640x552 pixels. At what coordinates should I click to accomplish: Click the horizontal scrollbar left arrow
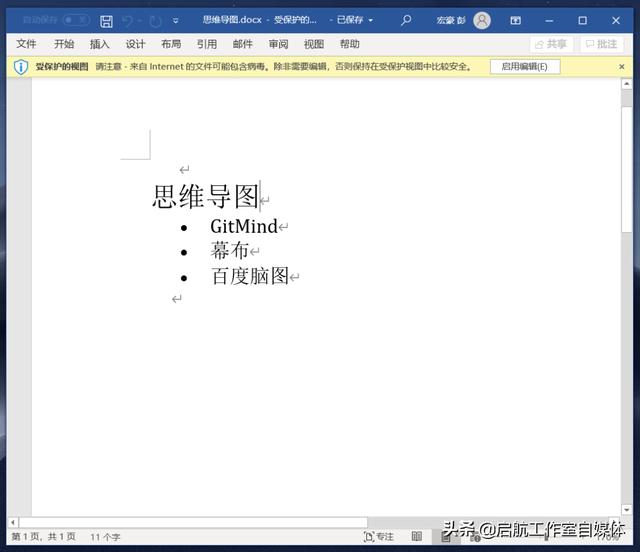click(x=13, y=522)
